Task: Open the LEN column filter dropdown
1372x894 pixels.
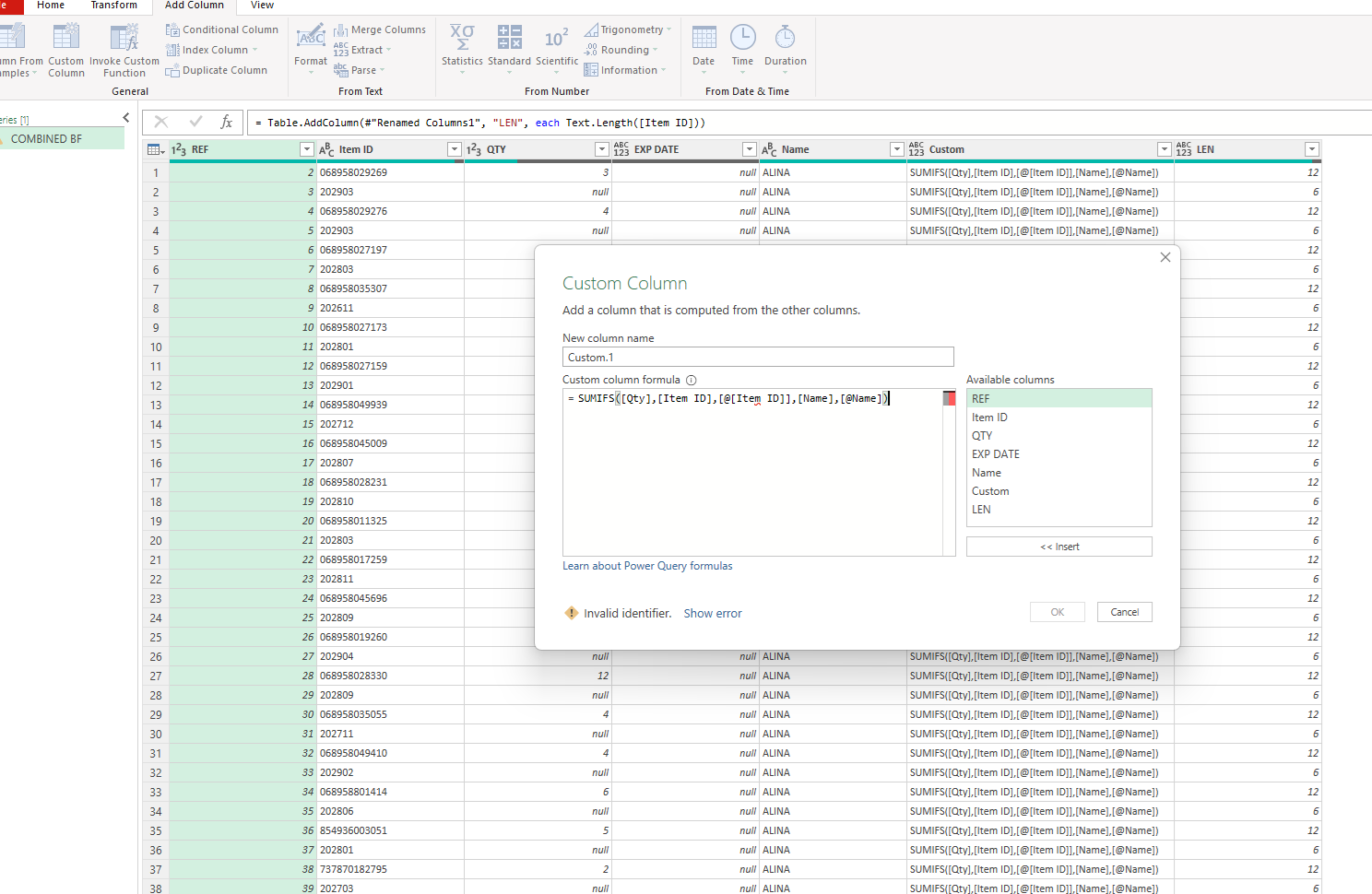Action: 1312,149
